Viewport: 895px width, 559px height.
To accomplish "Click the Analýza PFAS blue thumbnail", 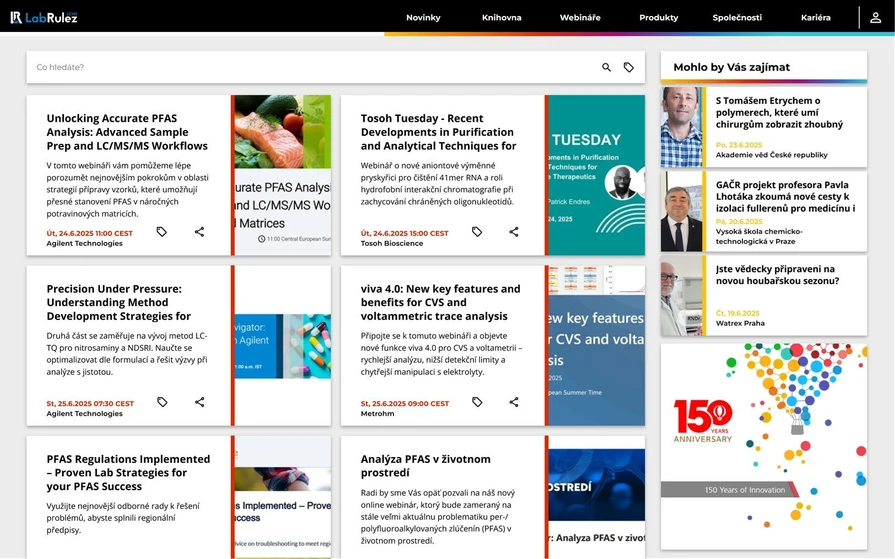I will click(x=596, y=497).
